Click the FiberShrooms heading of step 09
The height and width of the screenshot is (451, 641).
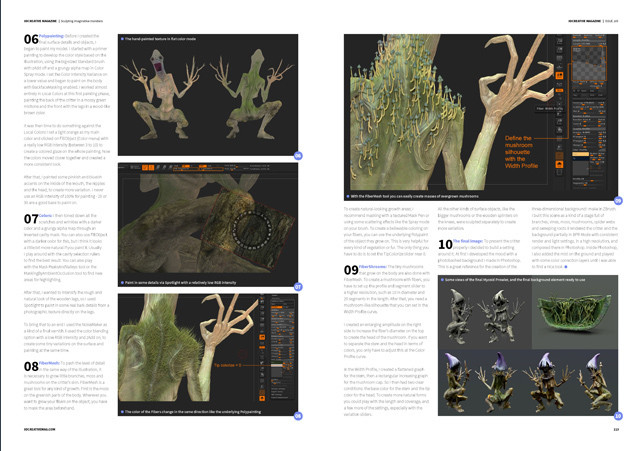pos(372,267)
